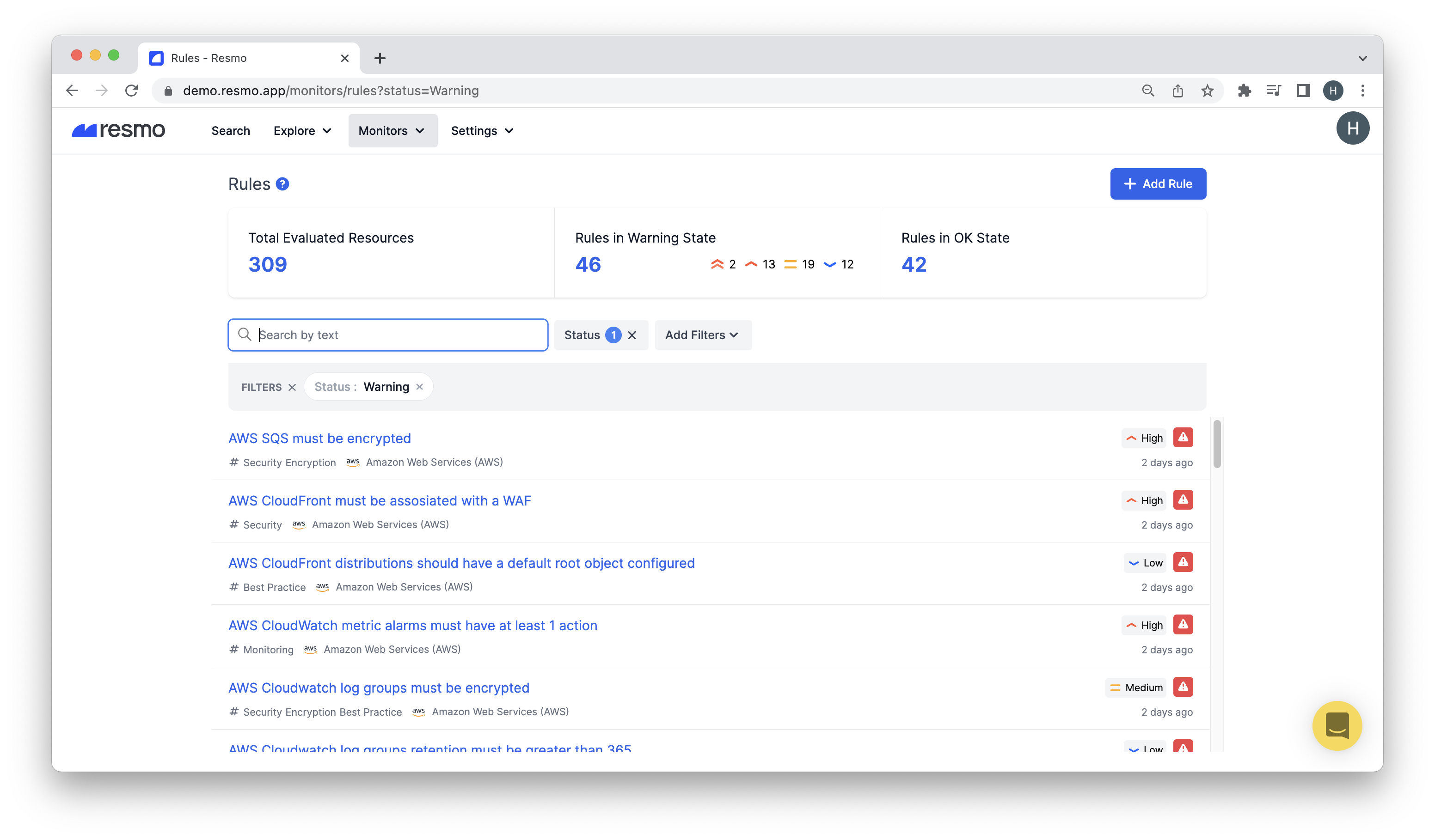Click the Total Evaluated Resources value 309
Screen dimensions: 1435x840
[x=268, y=264]
